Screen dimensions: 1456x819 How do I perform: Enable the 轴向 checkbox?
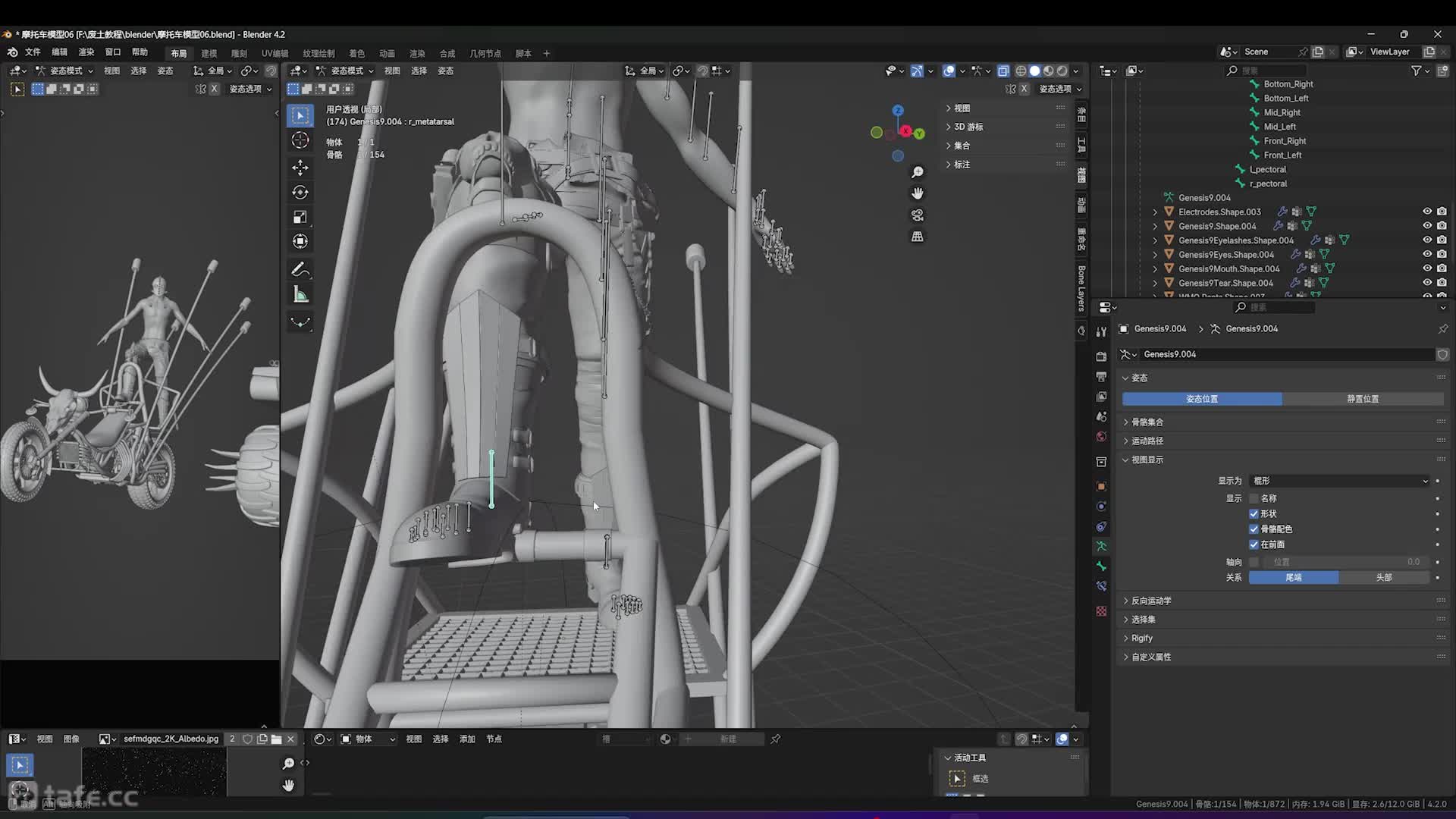click(x=1254, y=562)
